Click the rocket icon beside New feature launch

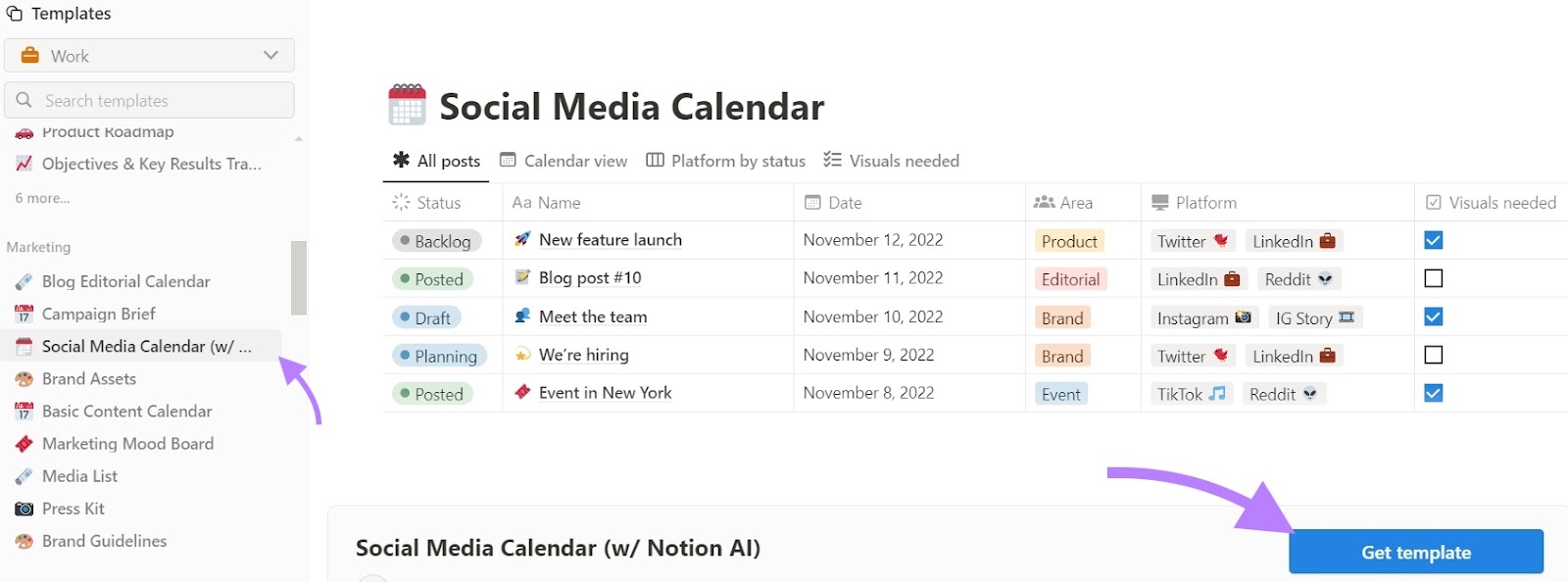[x=523, y=239]
